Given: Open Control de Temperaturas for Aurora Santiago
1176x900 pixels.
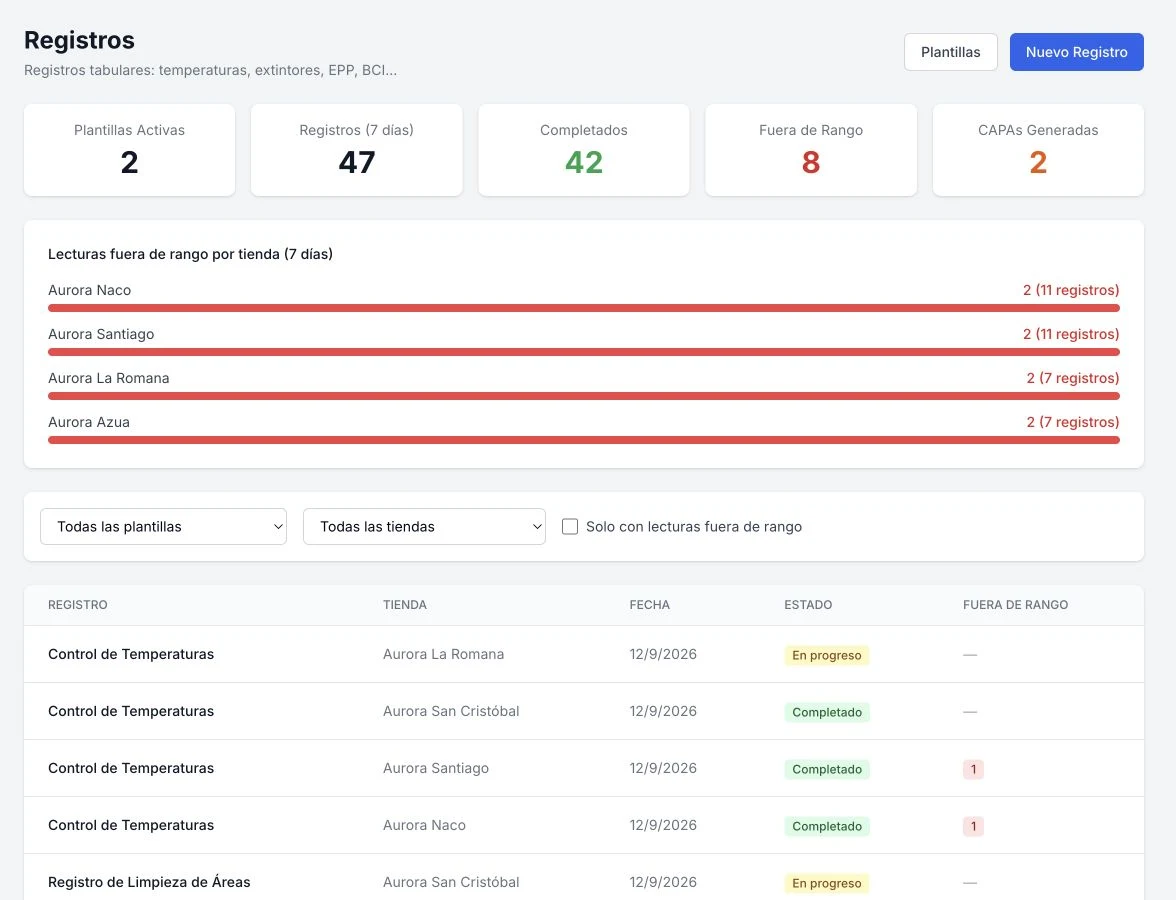Looking at the screenshot, I should (x=130, y=768).
